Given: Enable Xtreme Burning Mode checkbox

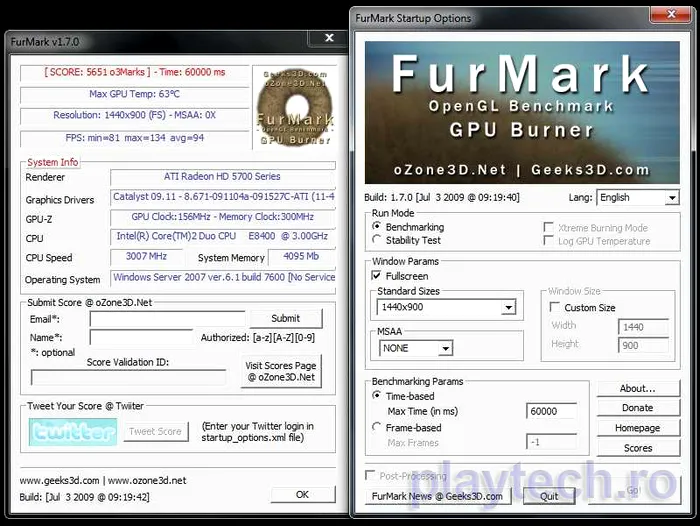Looking at the screenshot, I should pyautogui.click(x=548, y=227).
